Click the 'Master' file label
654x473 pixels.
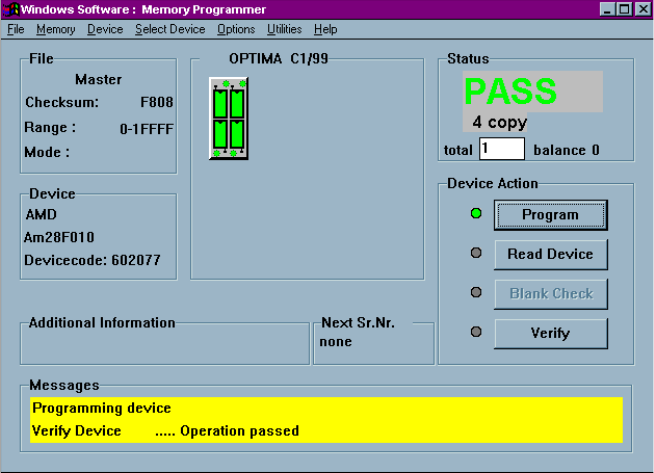98,80
